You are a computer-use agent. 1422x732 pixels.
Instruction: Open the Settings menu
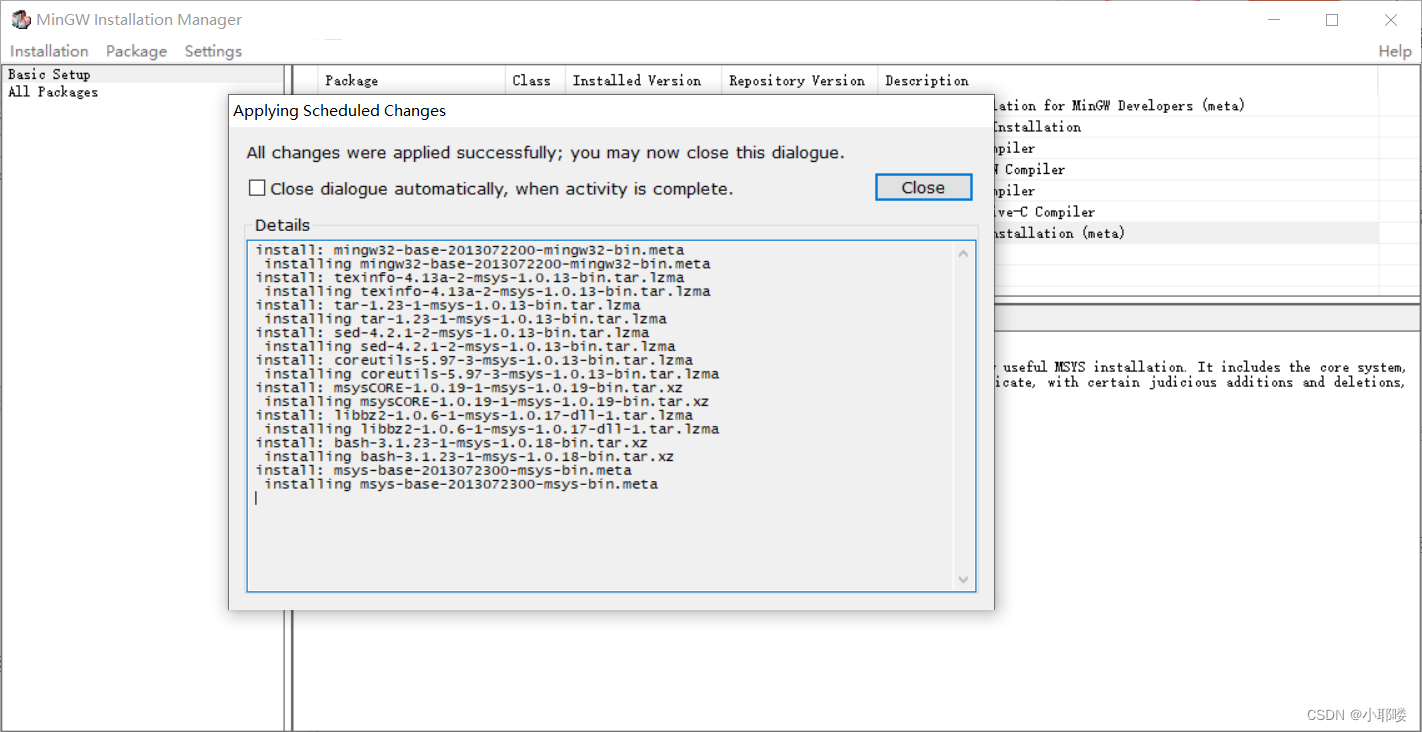[x=213, y=51]
